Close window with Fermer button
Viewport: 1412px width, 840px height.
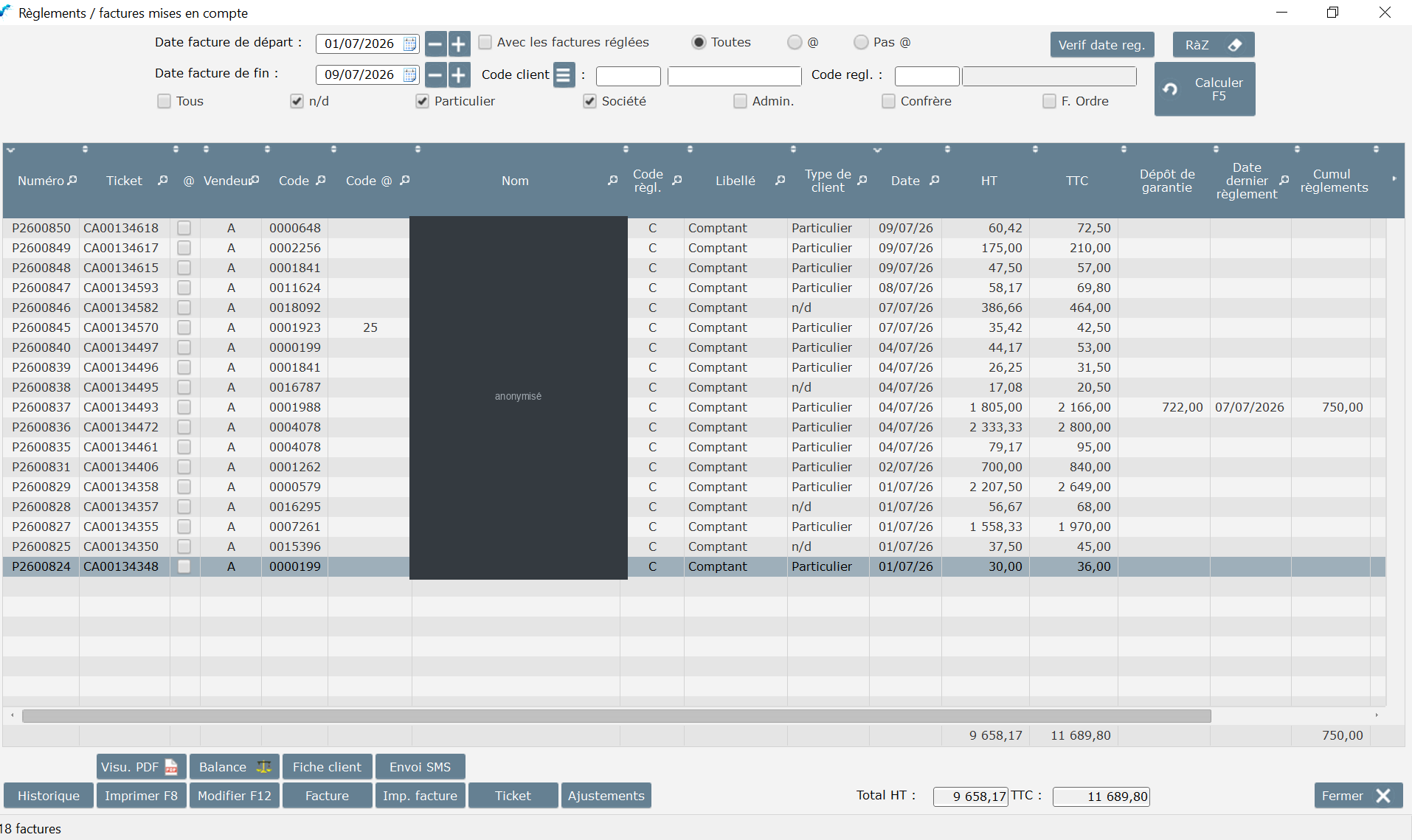[1358, 796]
